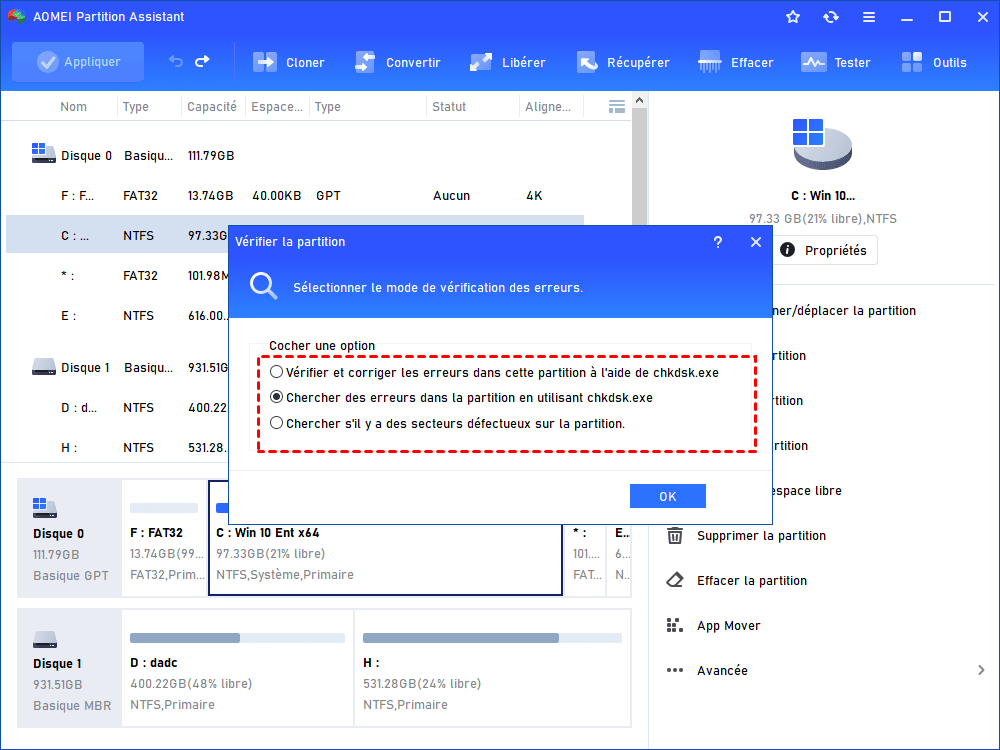Open the Récupérer recovery tool
Screen dimensions: 1000x750
click(587, 62)
